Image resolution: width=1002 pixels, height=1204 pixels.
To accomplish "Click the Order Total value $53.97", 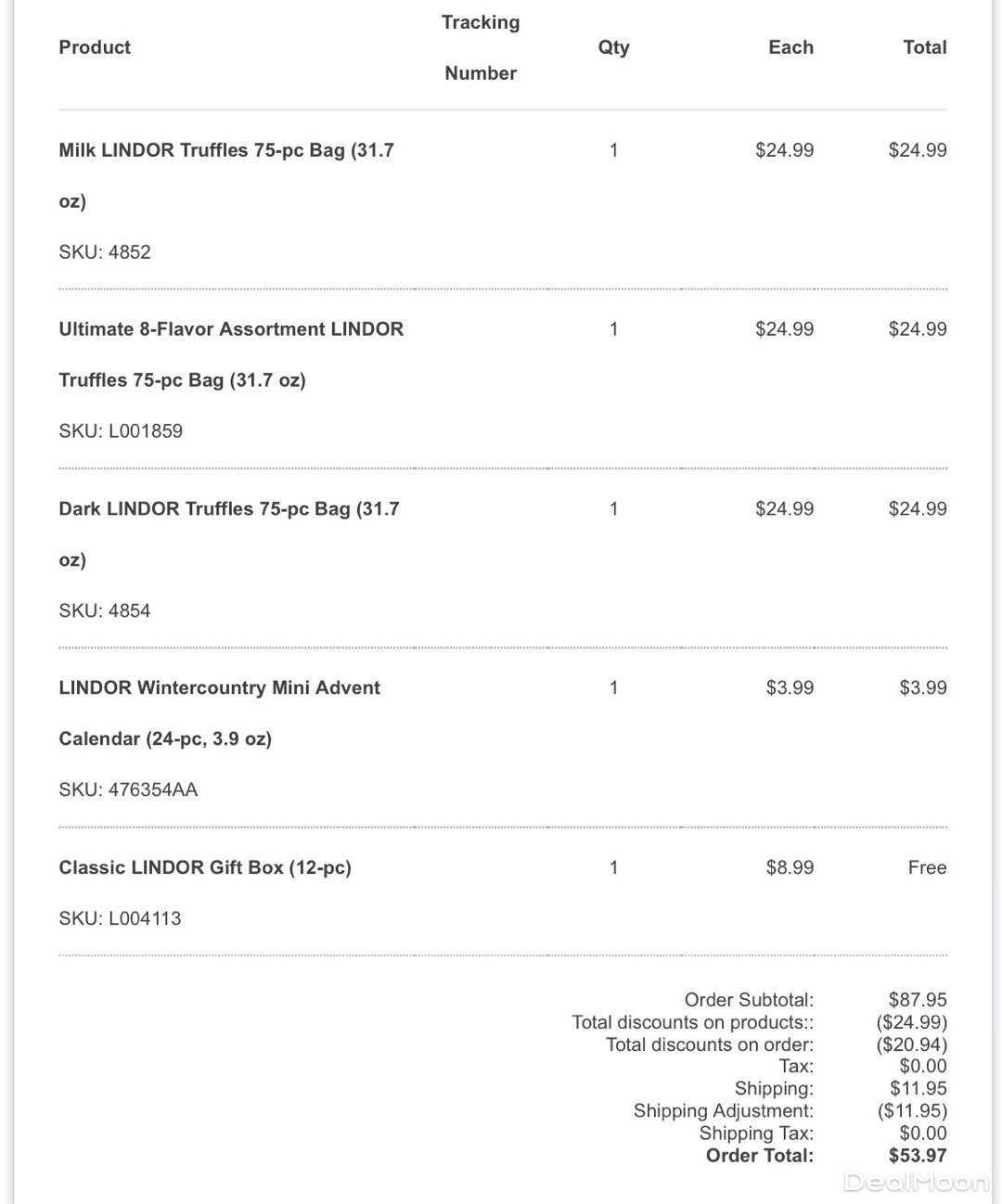I will tap(918, 1156).
